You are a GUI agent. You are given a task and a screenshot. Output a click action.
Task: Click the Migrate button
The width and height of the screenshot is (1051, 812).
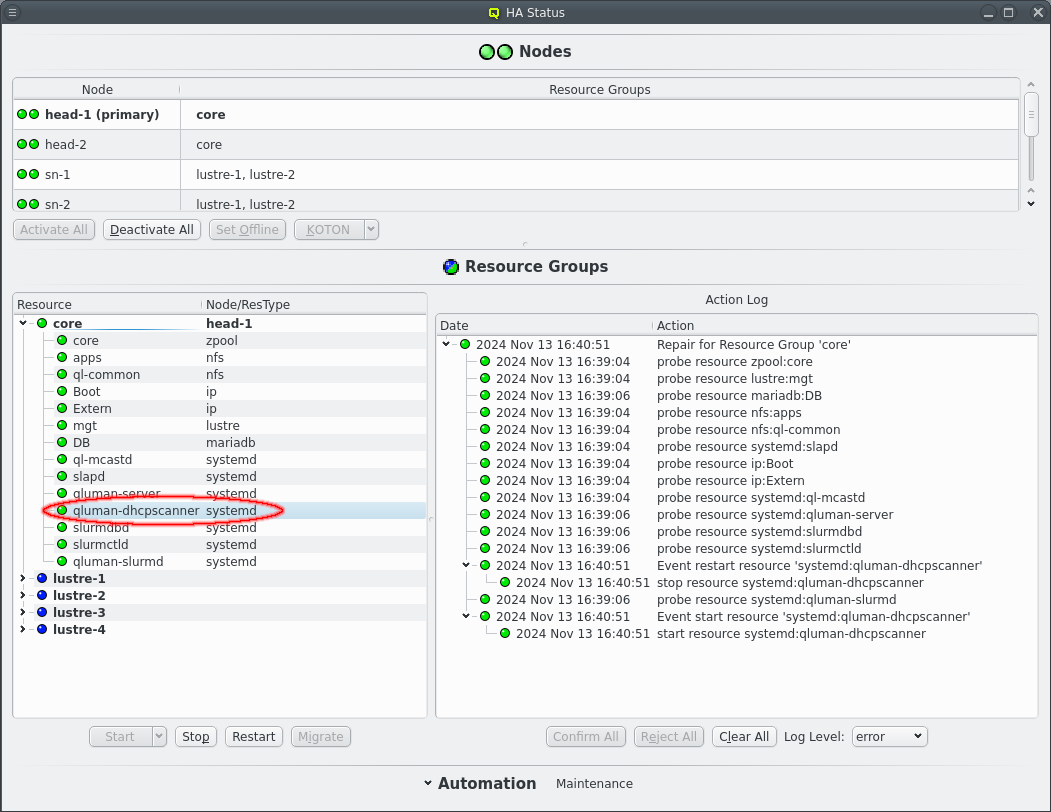pos(320,736)
